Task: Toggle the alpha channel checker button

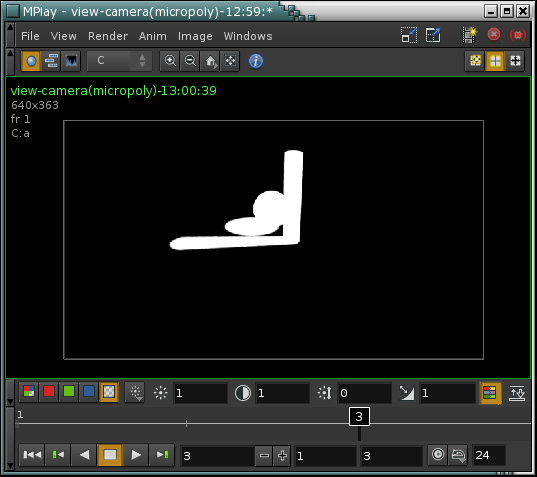Action: [109, 392]
